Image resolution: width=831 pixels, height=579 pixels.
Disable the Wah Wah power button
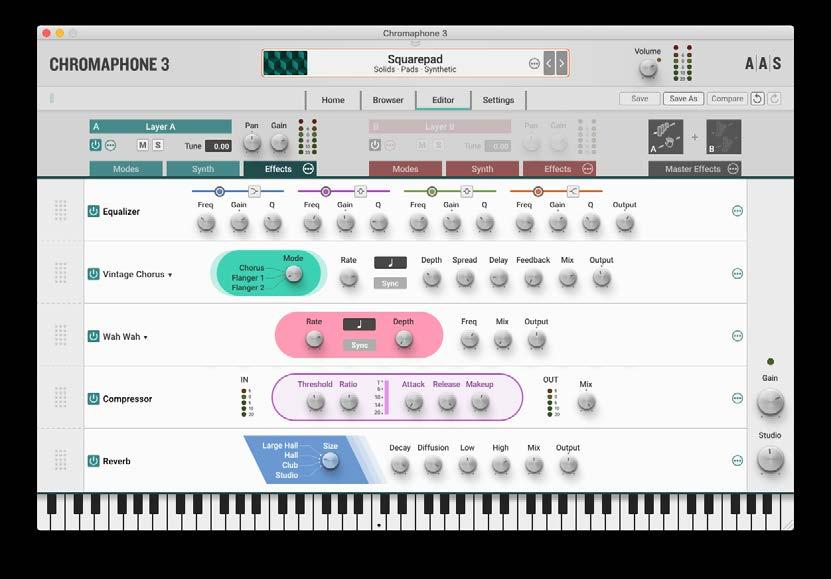[x=93, y=336]
